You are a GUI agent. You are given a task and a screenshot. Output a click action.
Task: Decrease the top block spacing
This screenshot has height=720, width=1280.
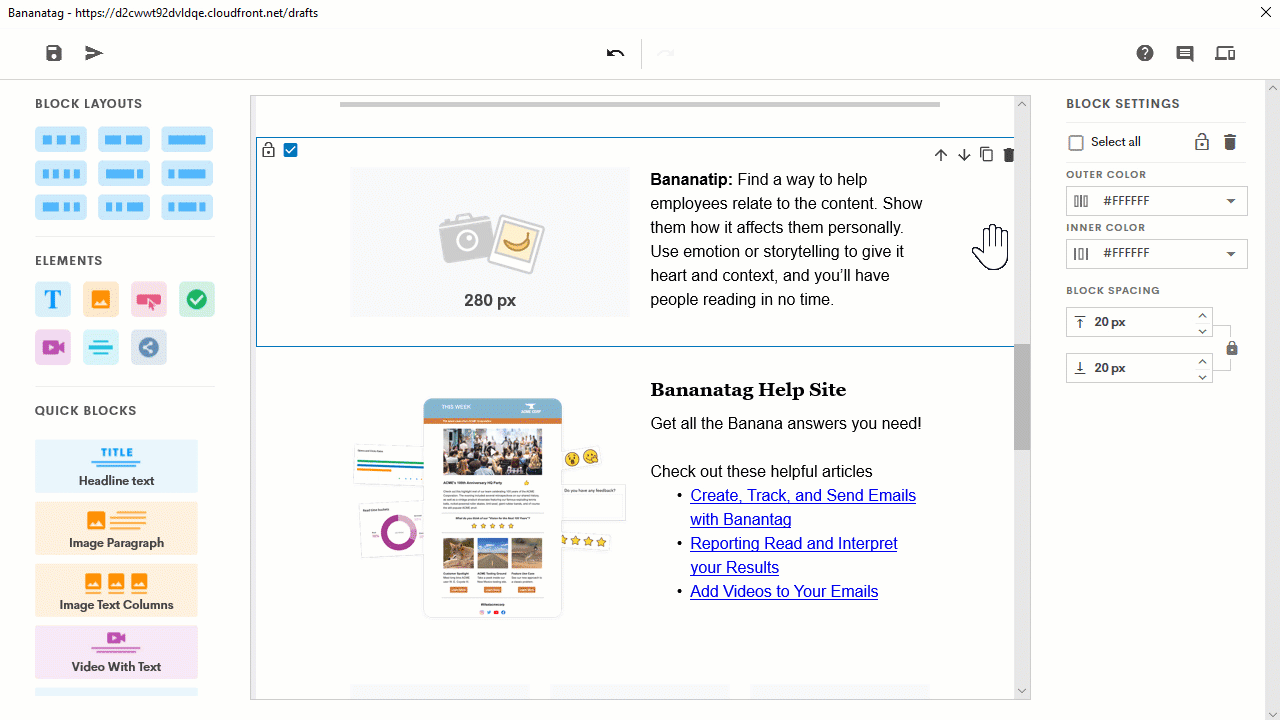[1202, 330]
